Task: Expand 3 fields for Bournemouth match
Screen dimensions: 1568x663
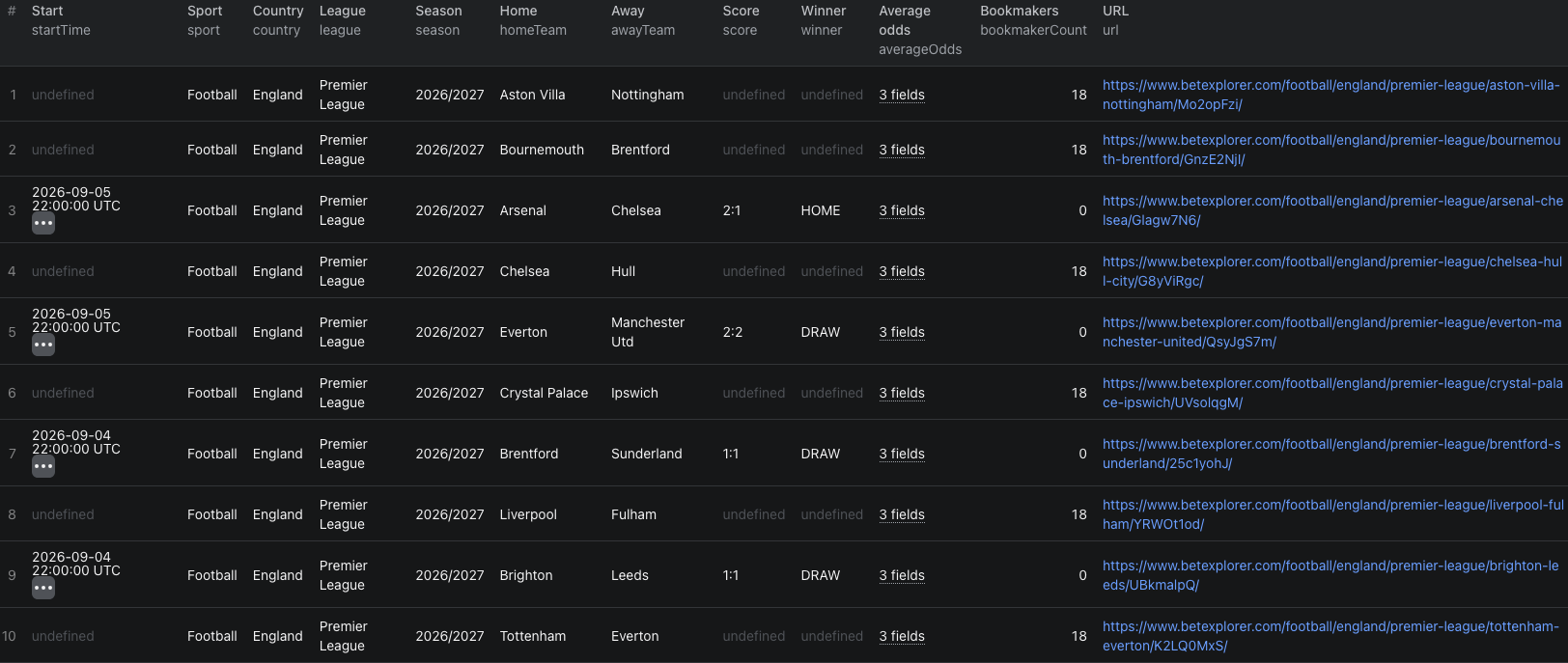Action: coord(902,150)
